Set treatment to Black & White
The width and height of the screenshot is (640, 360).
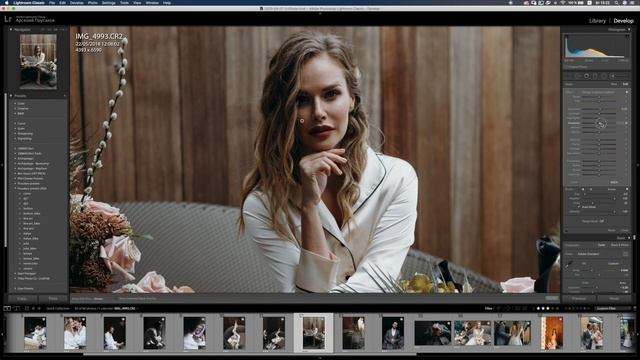pos(620,245)
